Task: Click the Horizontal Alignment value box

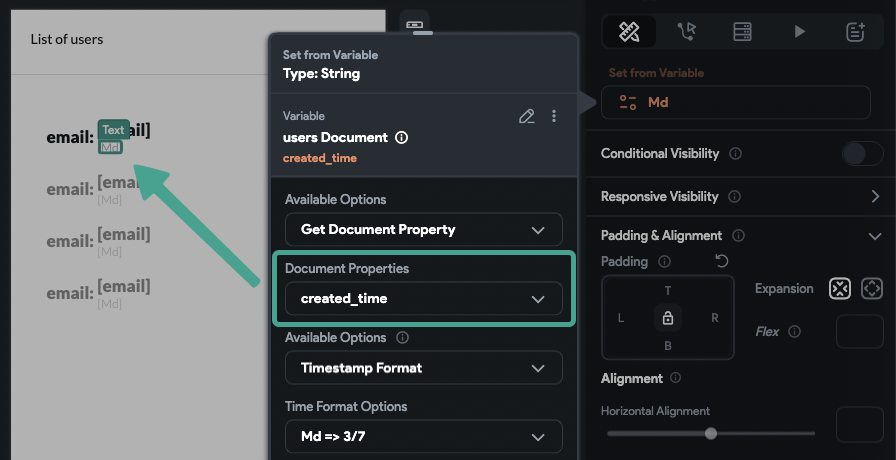Action: click(x=860, y=425)
